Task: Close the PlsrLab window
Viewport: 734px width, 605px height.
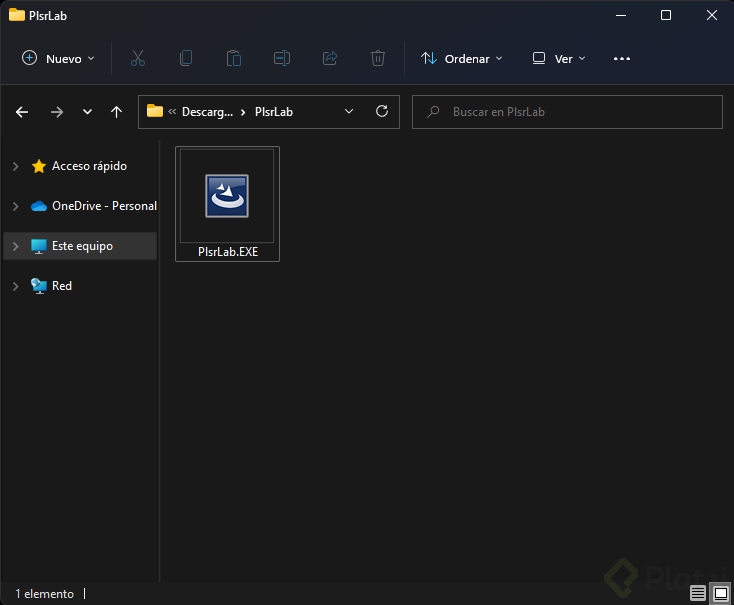Action: point(712,15)
